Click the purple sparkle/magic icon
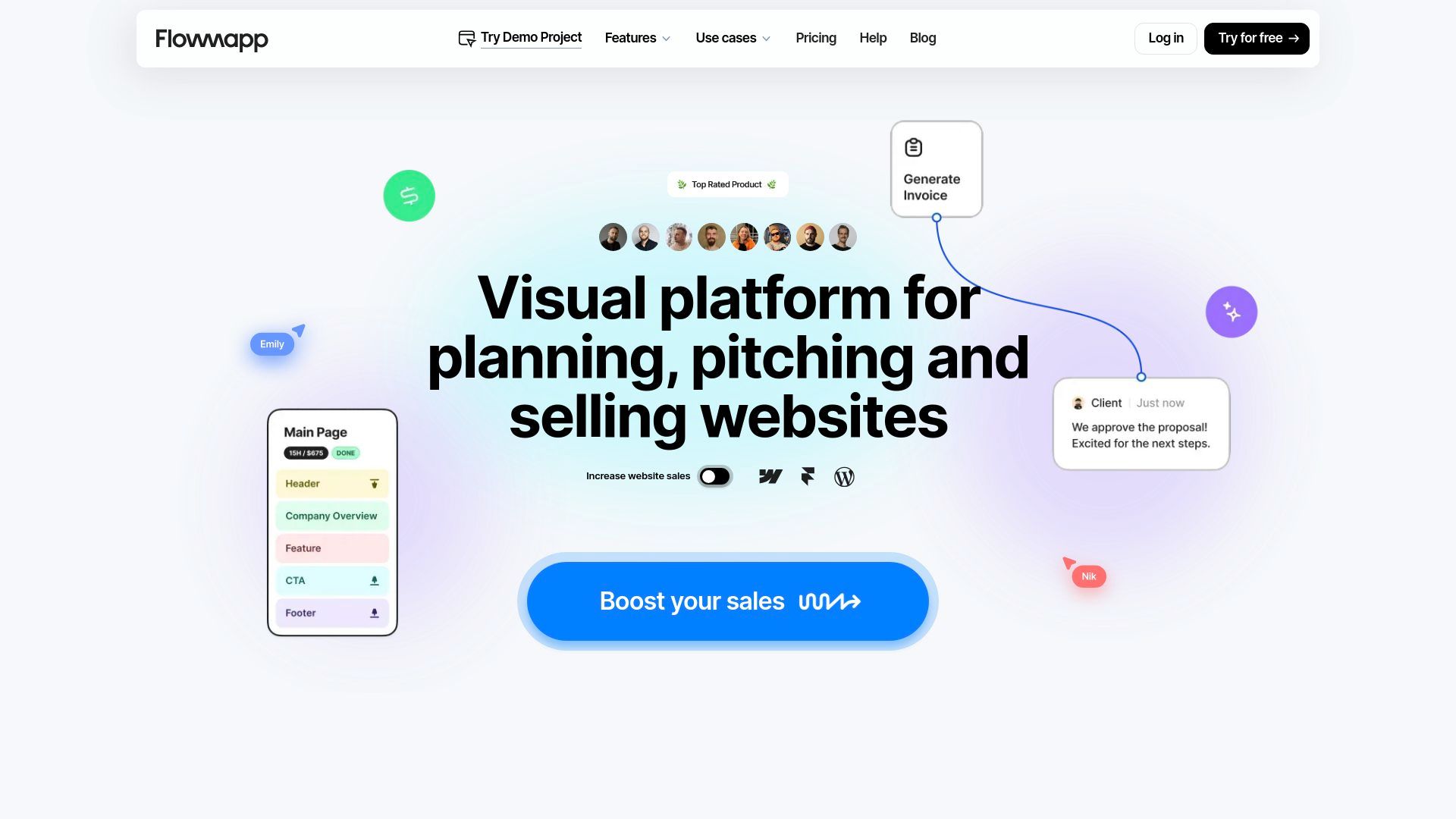This screenshot has width=1456, height=819. (x=1231, y=312)
